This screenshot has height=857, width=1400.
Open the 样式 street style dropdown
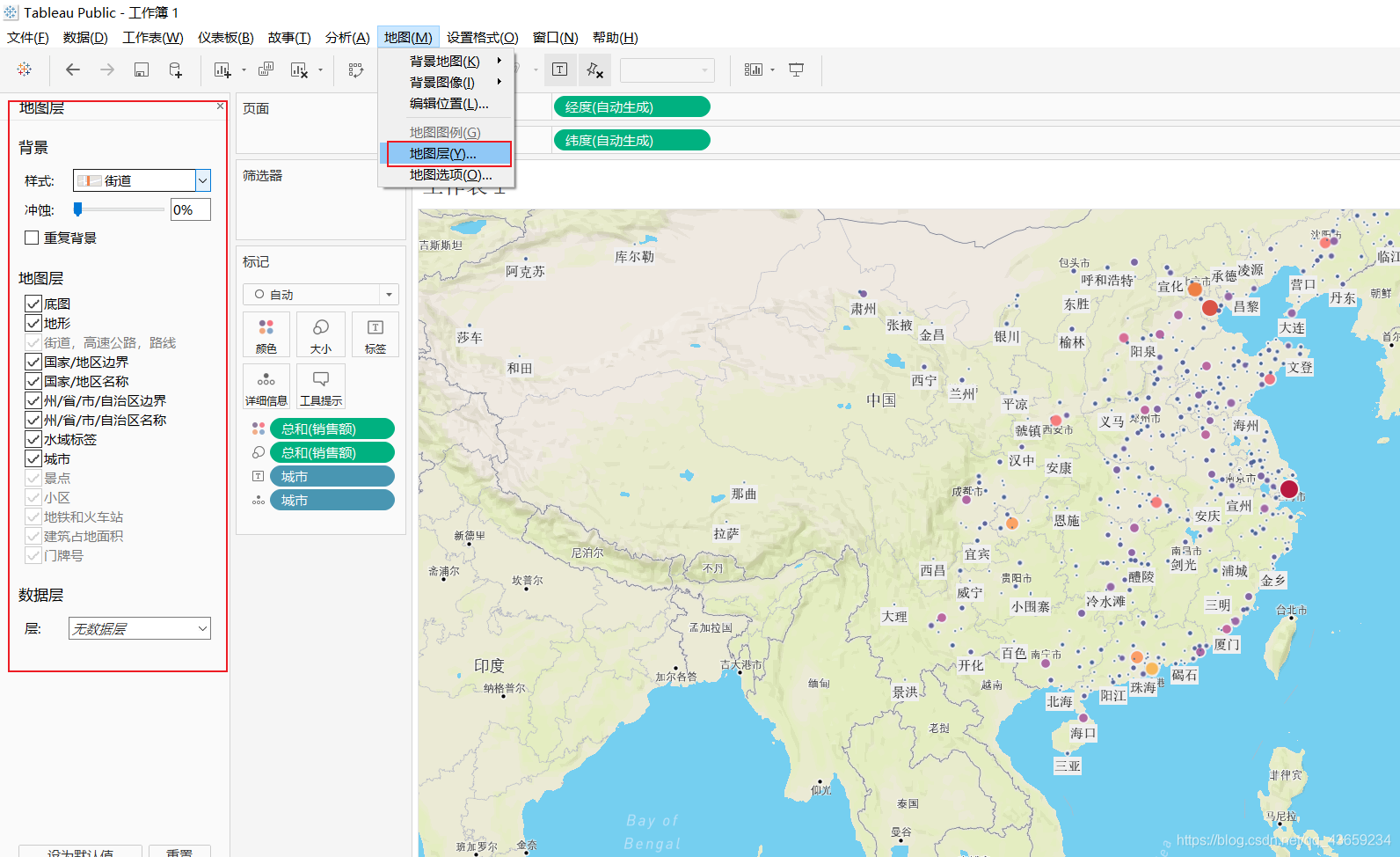tap(142, 180)
